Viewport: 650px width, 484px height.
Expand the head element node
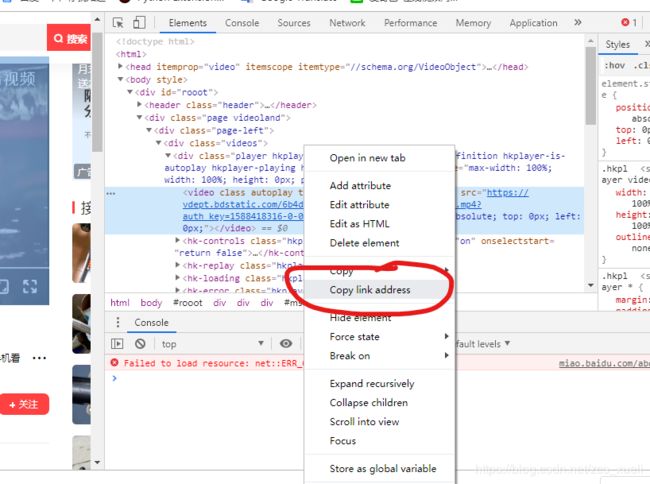pos(120,66)
